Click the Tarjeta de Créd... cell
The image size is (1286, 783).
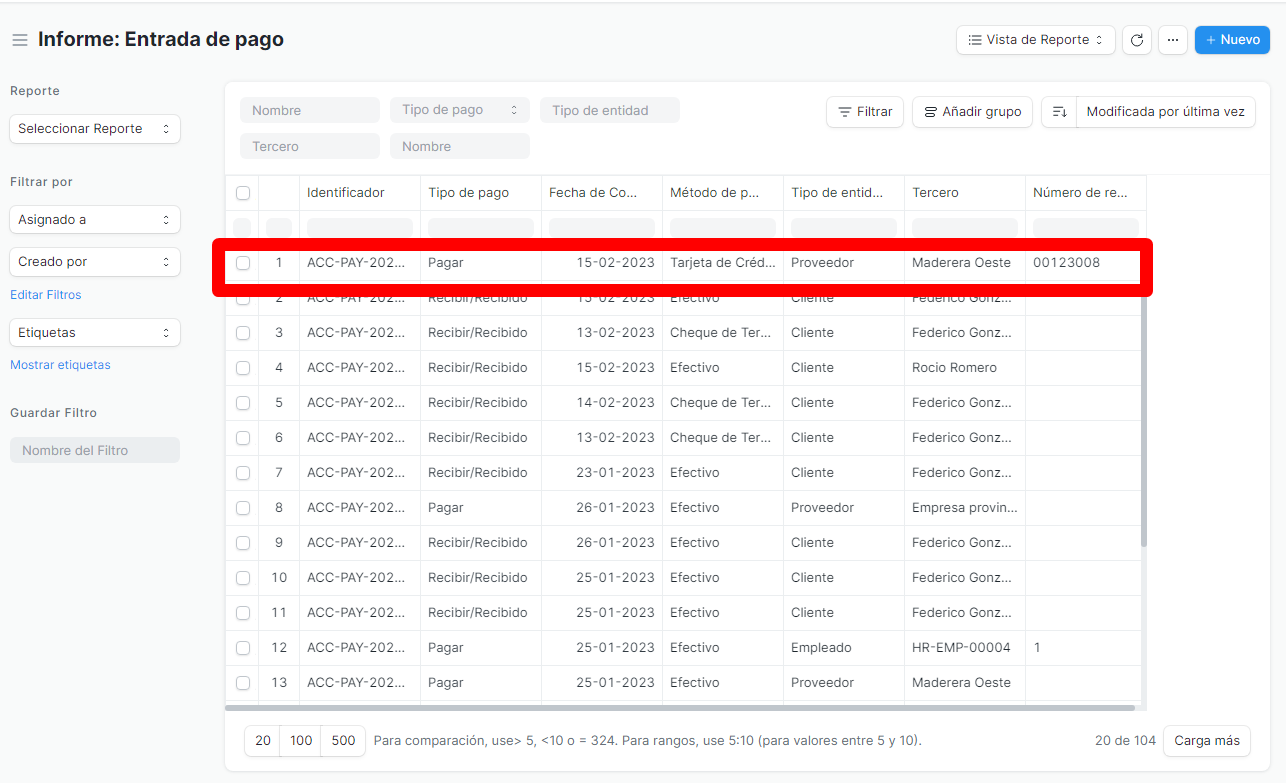(723, 263)
